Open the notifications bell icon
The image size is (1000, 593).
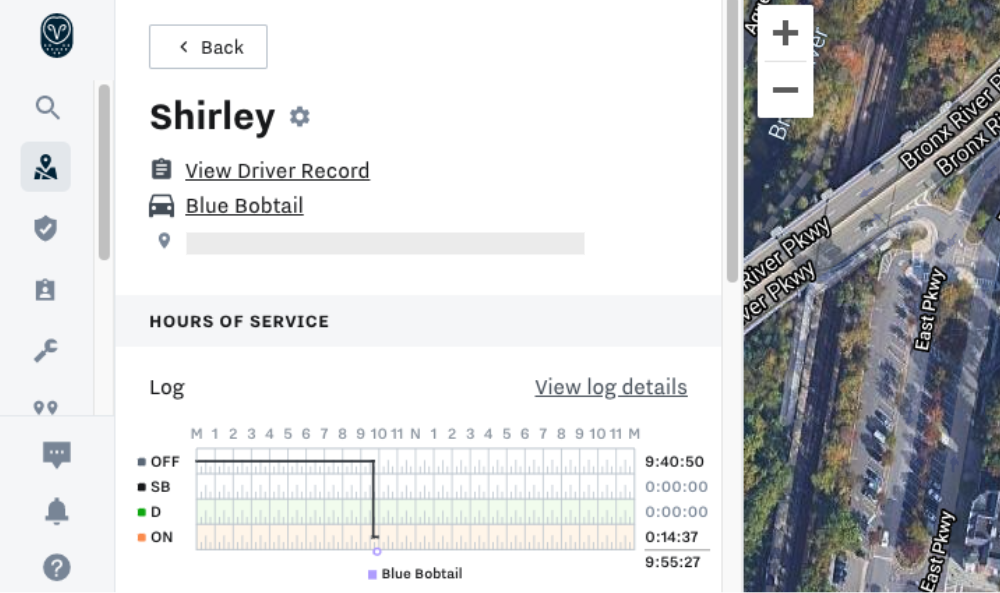56,511
